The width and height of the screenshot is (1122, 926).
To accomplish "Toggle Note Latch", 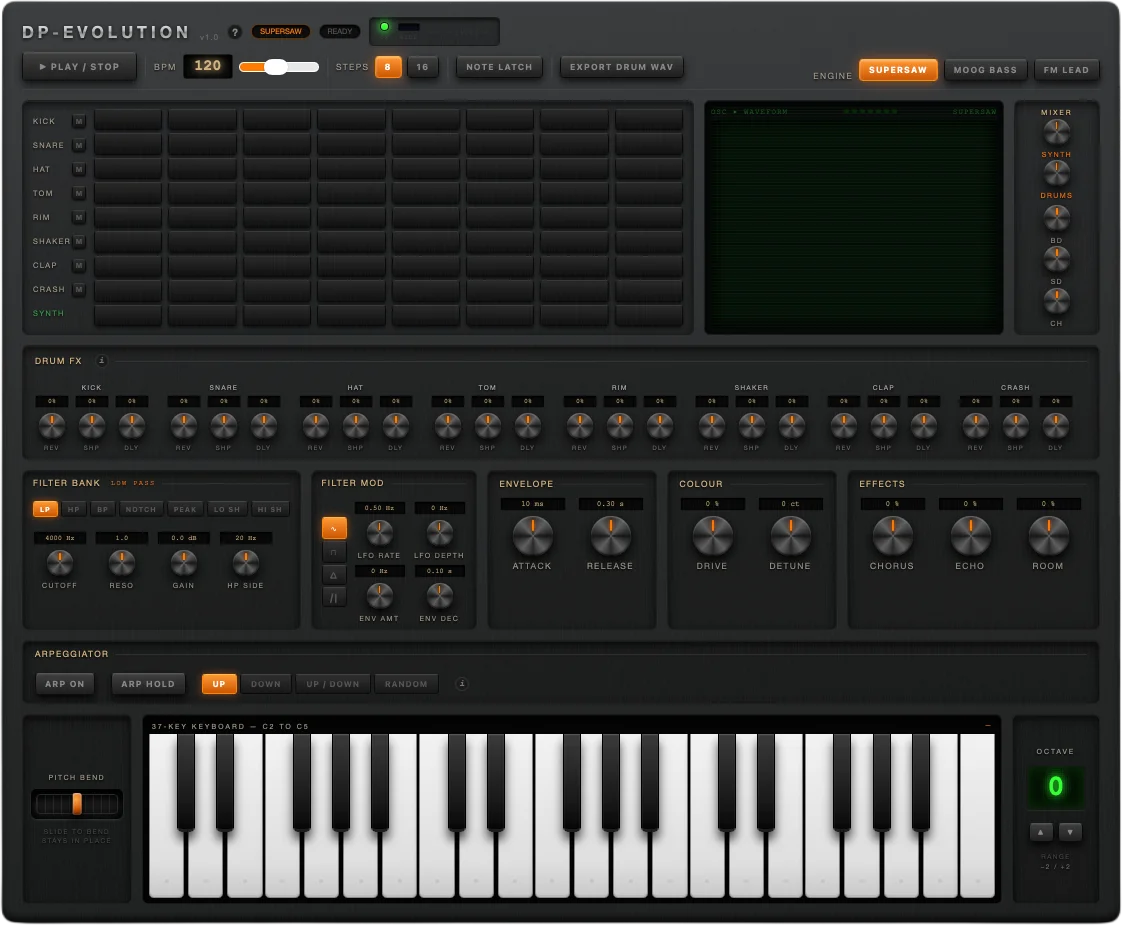I will 499,67.
